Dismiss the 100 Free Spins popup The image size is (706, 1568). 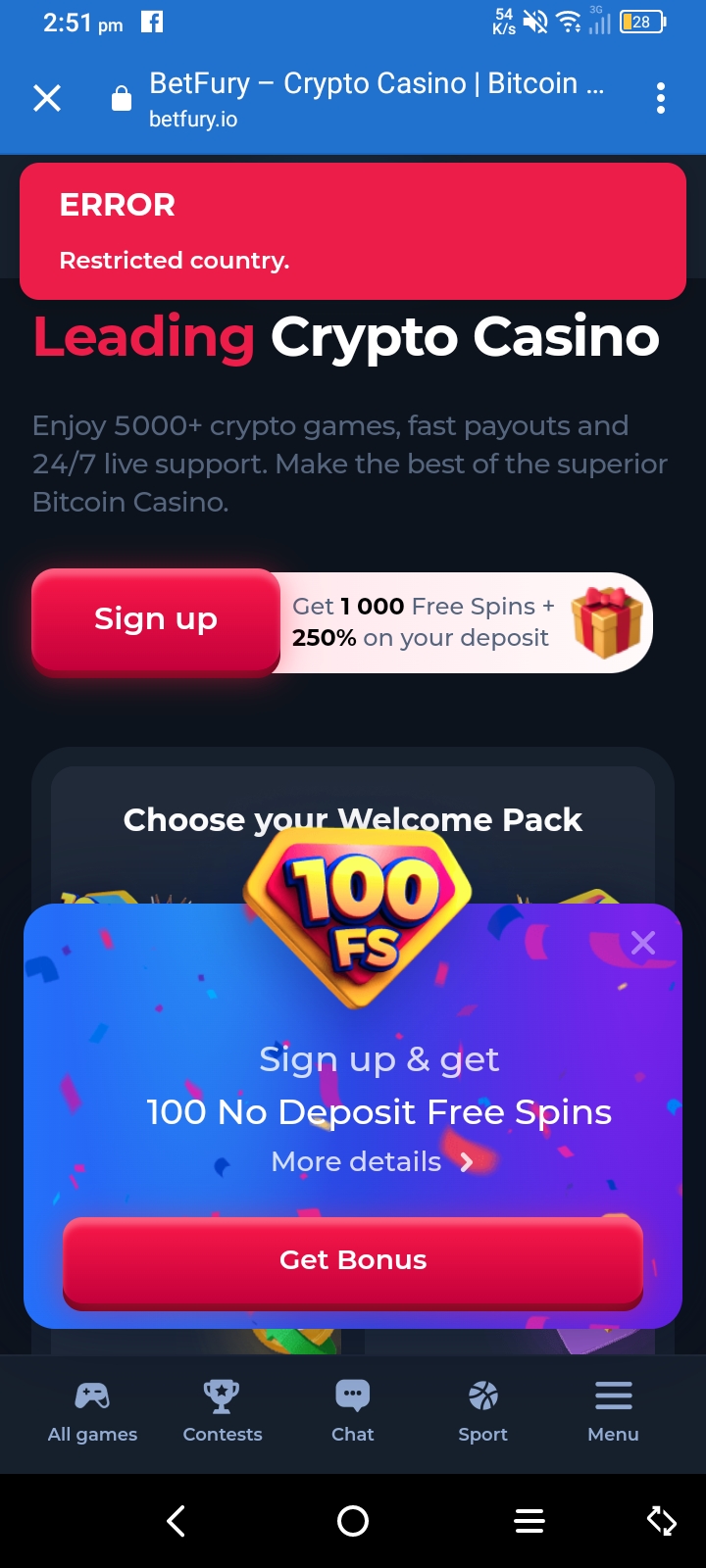(643, 943)
